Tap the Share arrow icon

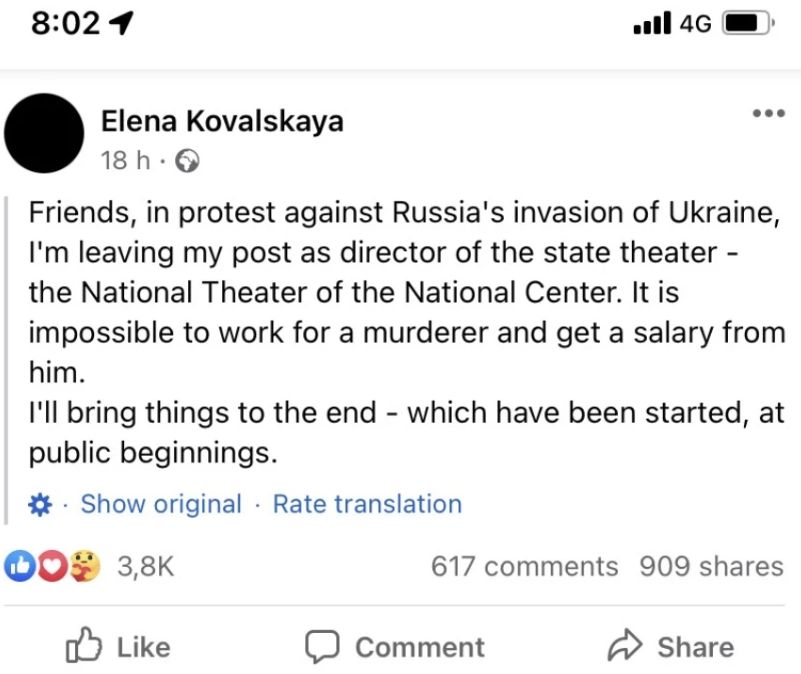(x=624, y=645)
